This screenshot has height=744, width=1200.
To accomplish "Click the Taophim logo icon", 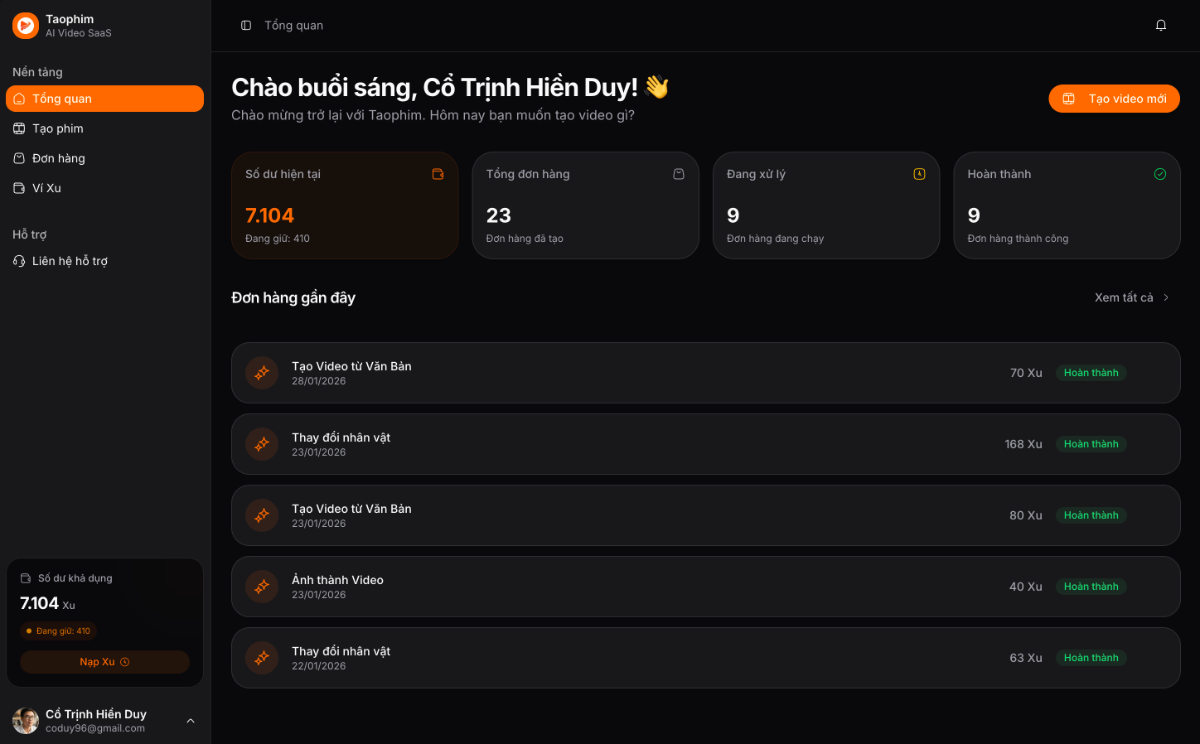I will (25, 25).
